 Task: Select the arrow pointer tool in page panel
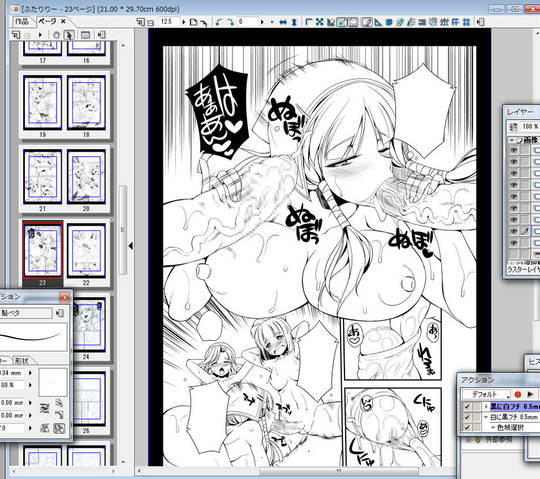[69, 35]
